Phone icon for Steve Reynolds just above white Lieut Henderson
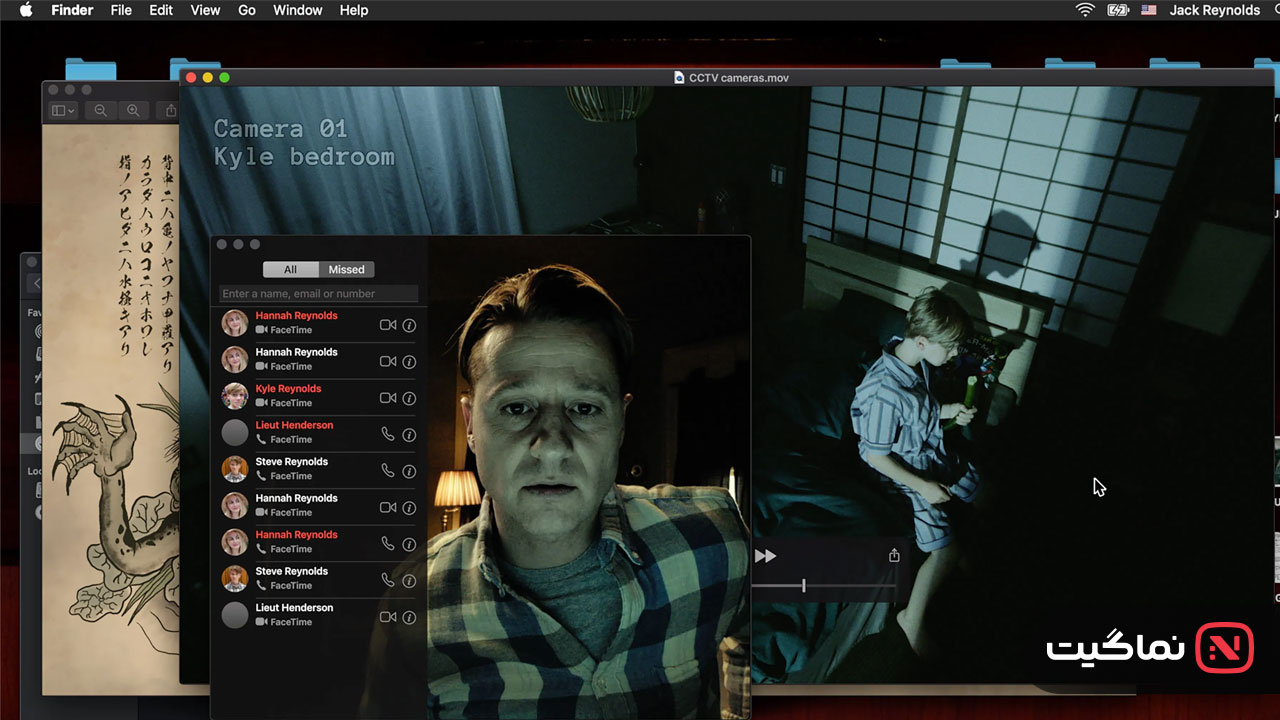The height and width of the screenshot is (720, 1280). point(388,580)
